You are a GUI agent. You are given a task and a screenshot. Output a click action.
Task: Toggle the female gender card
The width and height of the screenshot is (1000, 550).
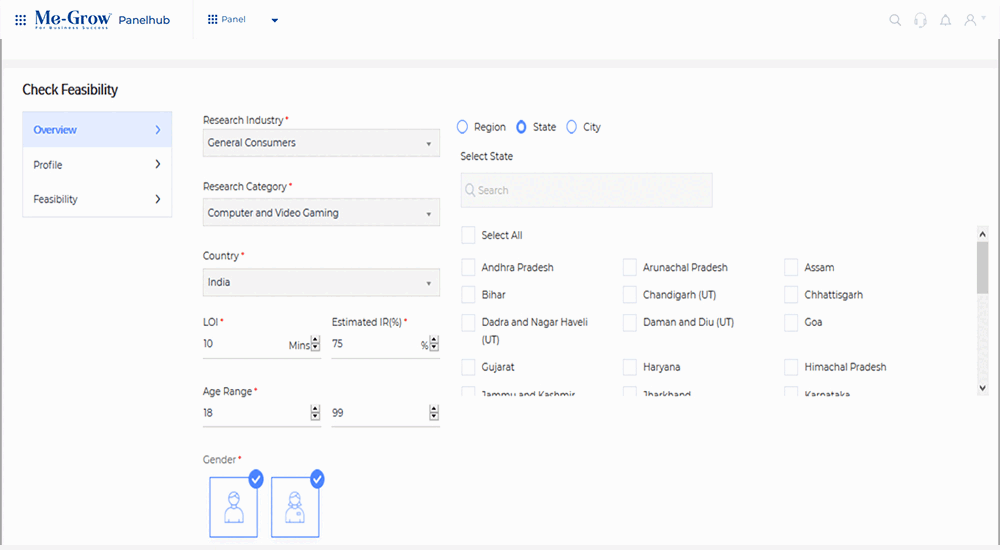[x=295, y=507]
